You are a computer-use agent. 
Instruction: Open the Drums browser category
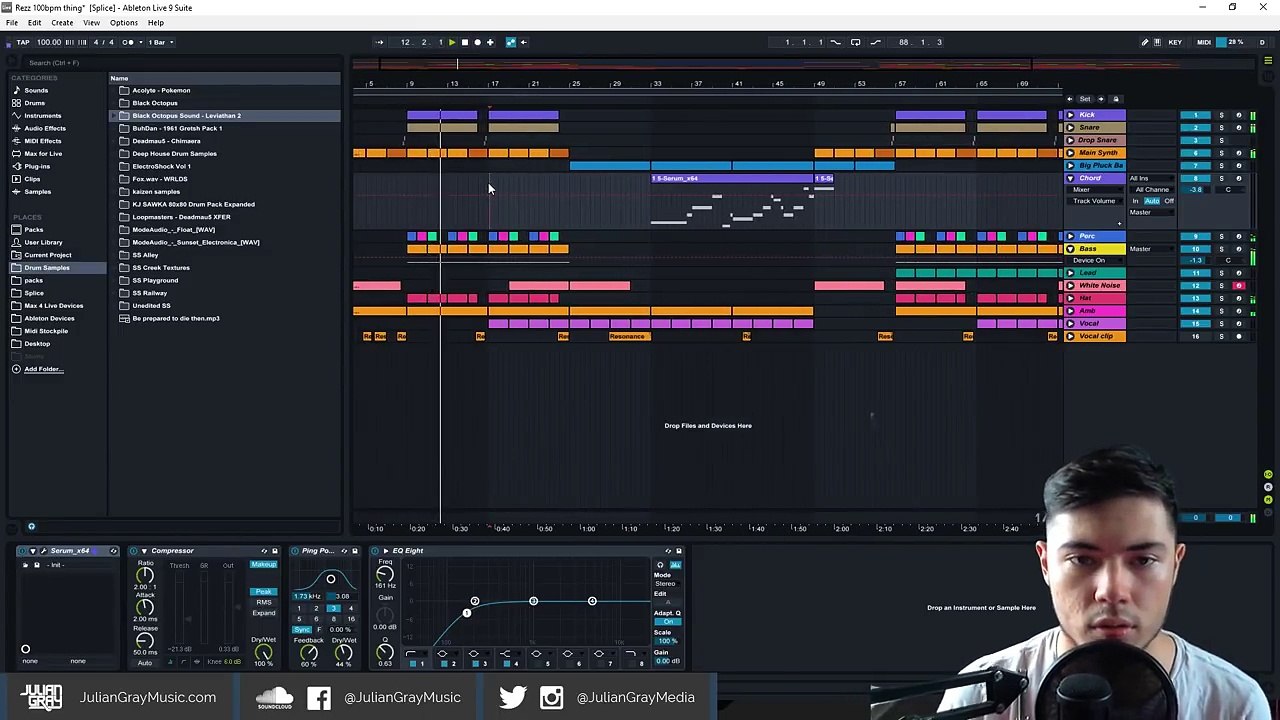(34, 103)
